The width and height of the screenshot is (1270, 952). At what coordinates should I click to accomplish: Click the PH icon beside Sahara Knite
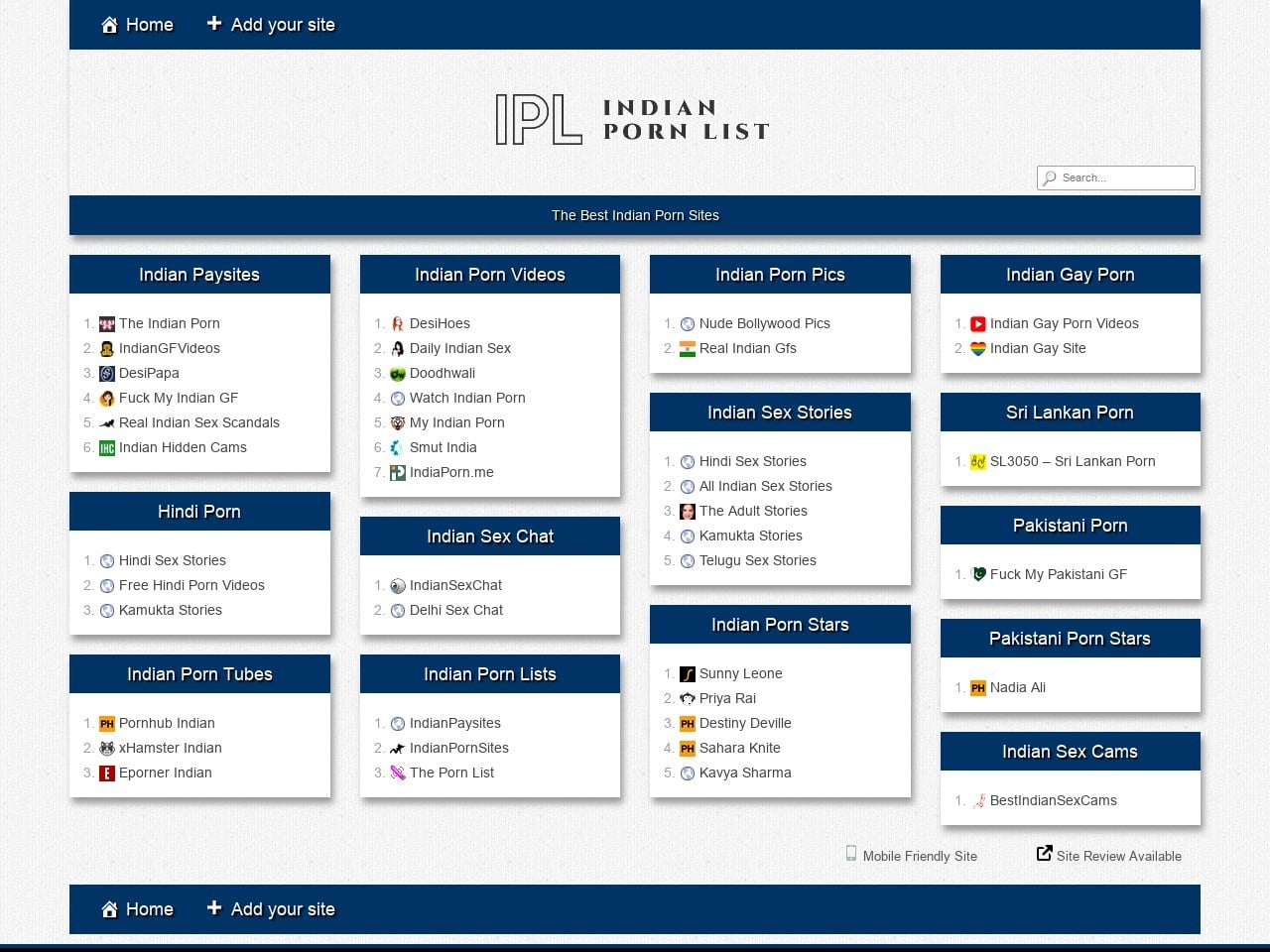pos(688,749)
